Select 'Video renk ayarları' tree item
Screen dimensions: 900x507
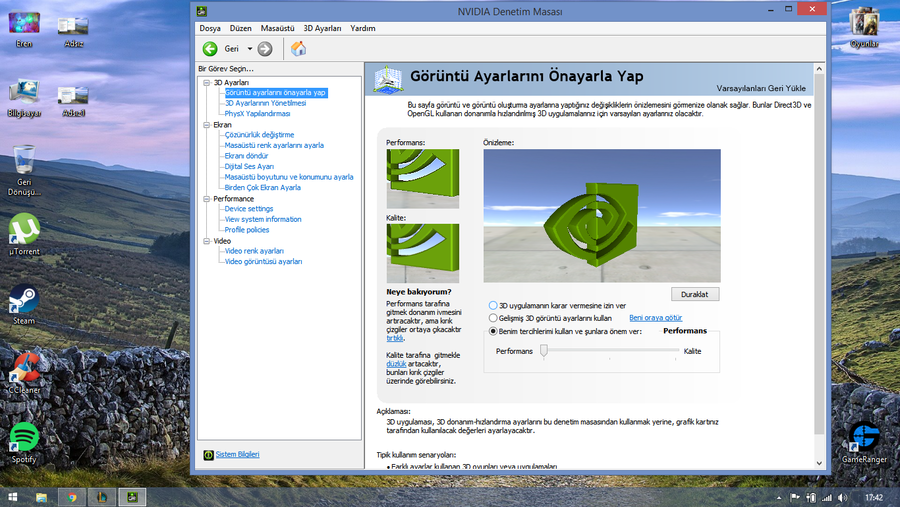(254, 251)
